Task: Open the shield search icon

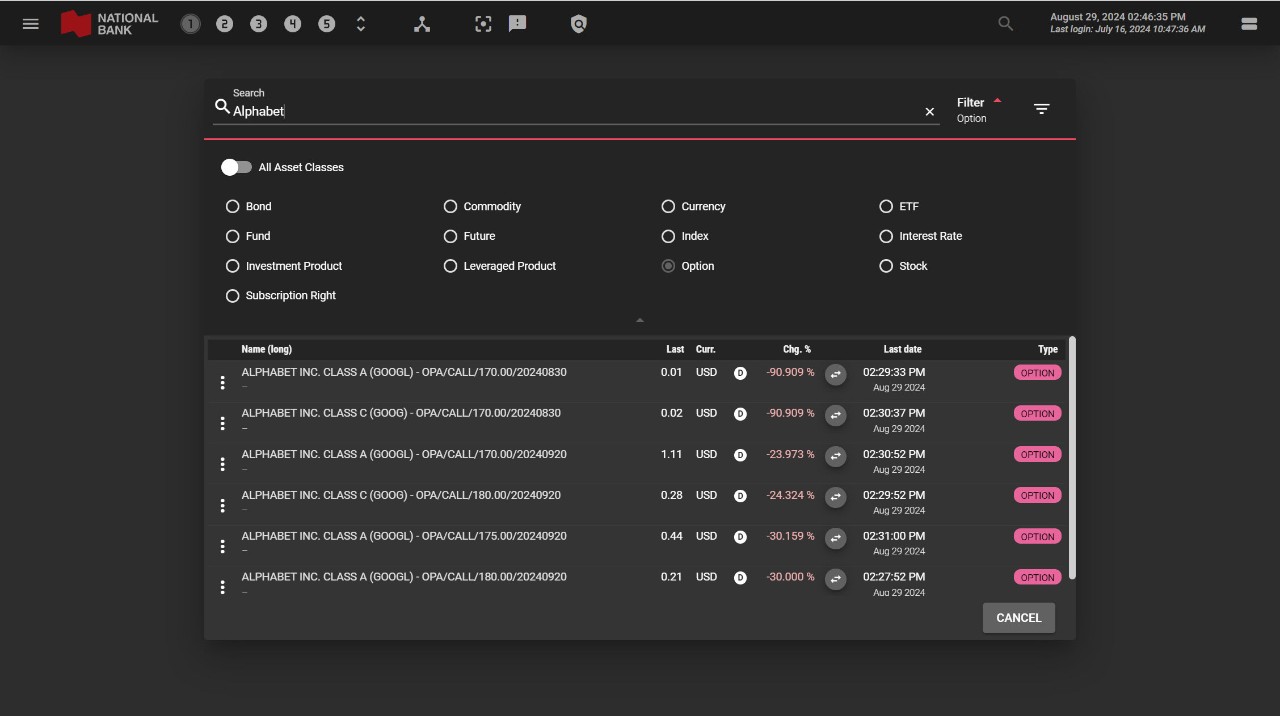Action: tap(578, 24)
